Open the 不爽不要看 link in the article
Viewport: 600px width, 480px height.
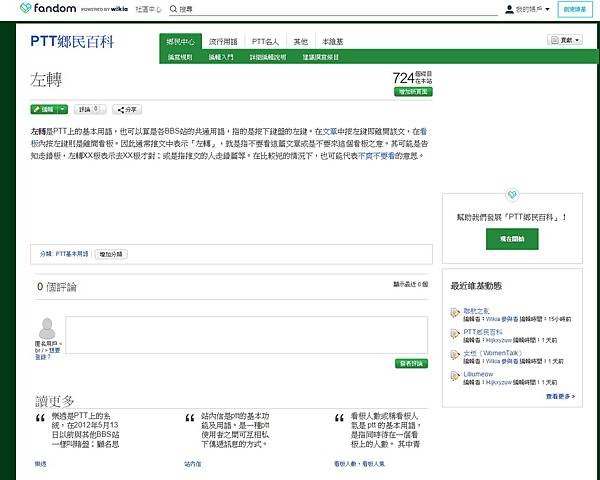[376, 156]
